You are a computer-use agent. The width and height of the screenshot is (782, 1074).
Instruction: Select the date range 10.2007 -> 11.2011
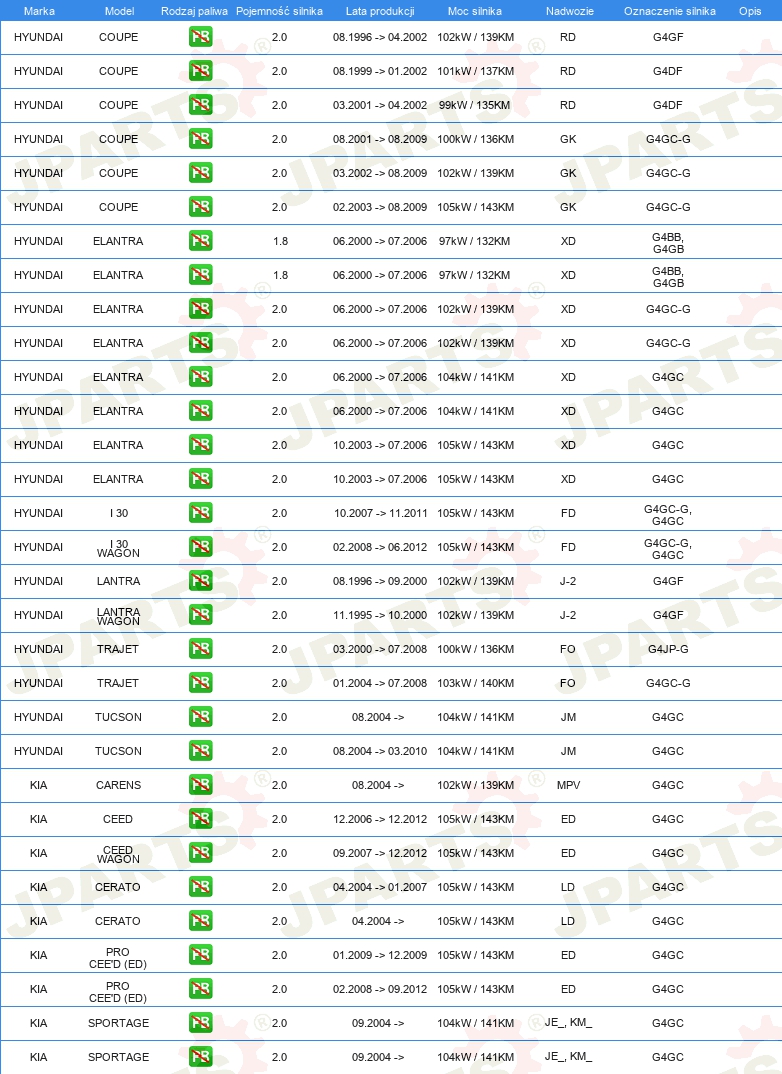380,513
